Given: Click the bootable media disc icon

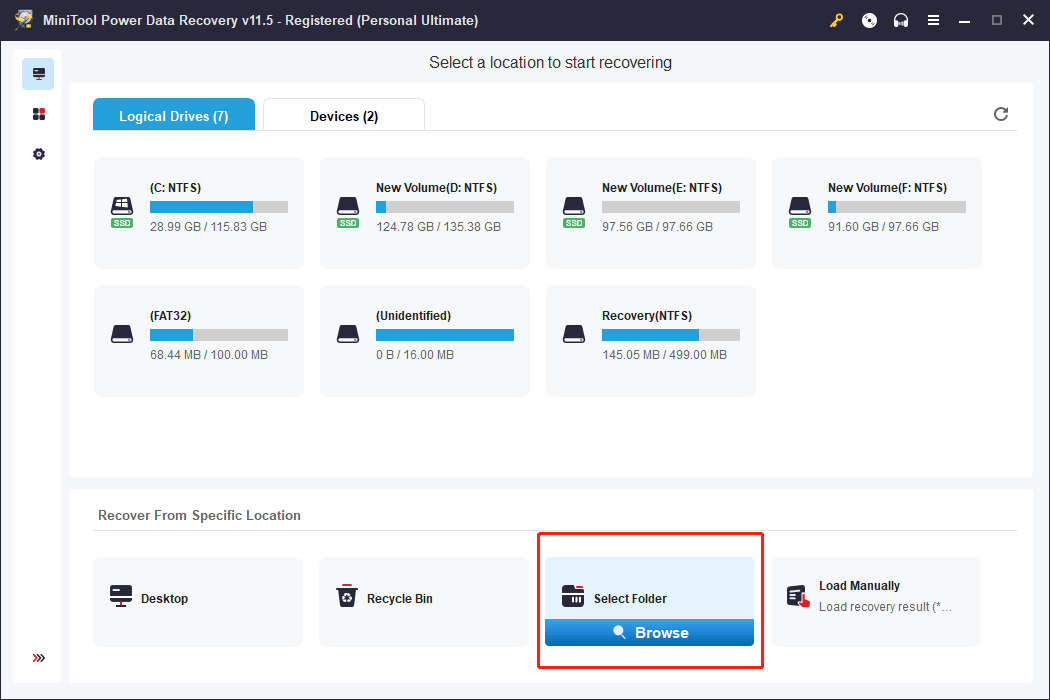Looking at the screenshot, I should [869, 20].
